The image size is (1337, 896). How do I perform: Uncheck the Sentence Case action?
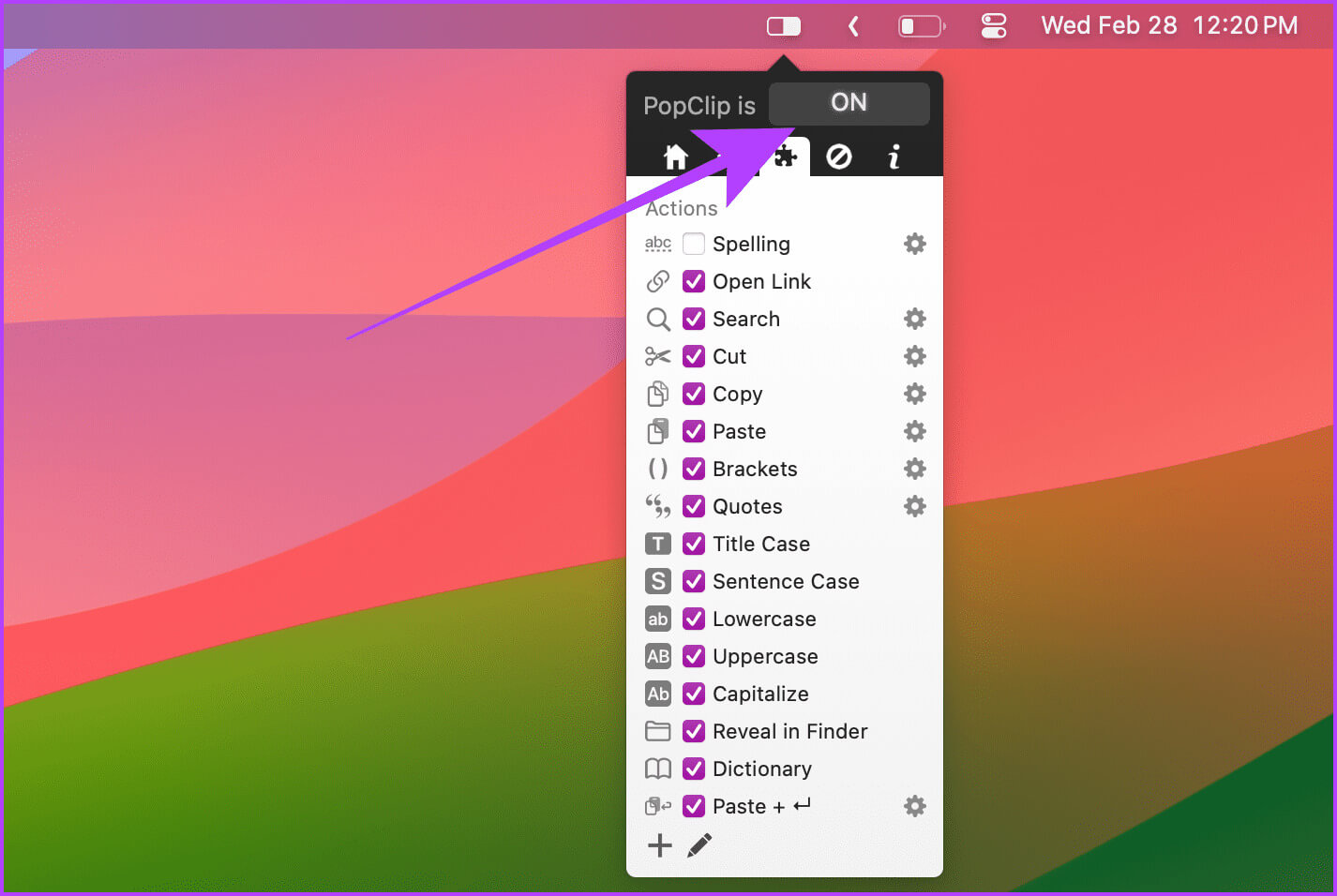(694, 581)
